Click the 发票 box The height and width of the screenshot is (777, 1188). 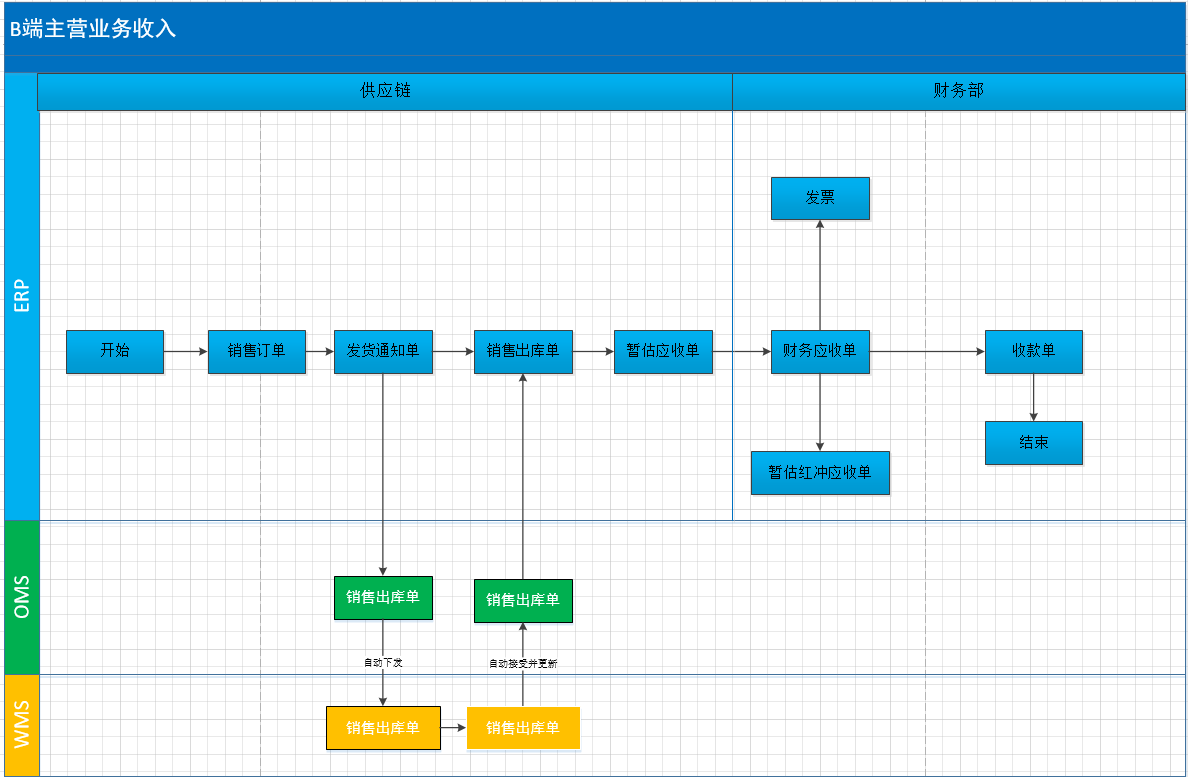pyautogui.click(x=821, y=198)
